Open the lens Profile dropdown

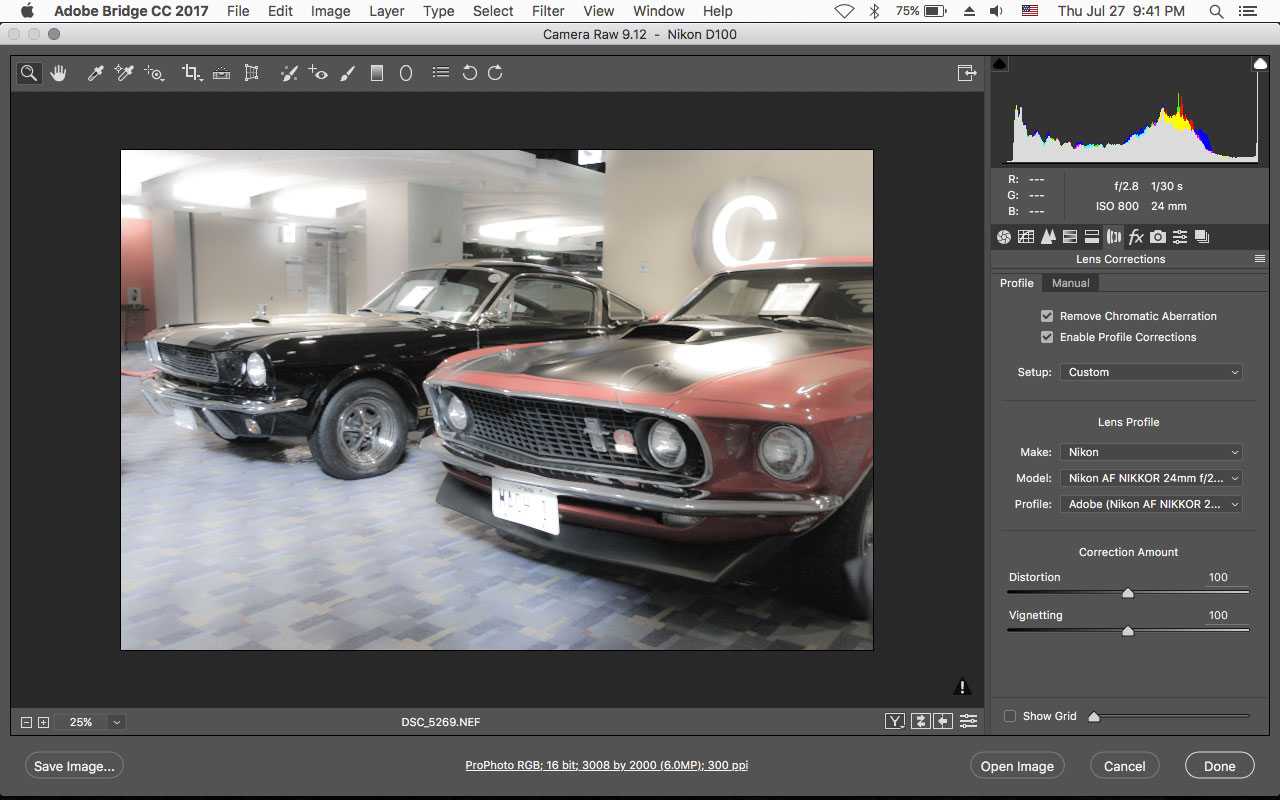1151,504
